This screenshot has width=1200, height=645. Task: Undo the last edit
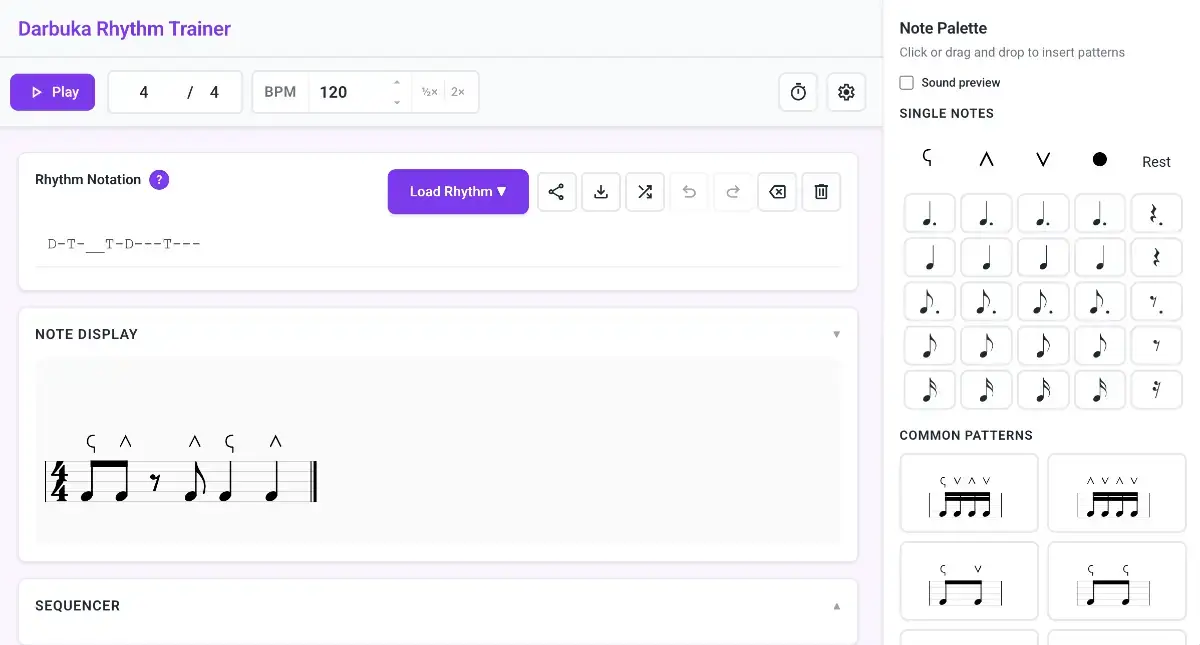(x=689, y=192)
